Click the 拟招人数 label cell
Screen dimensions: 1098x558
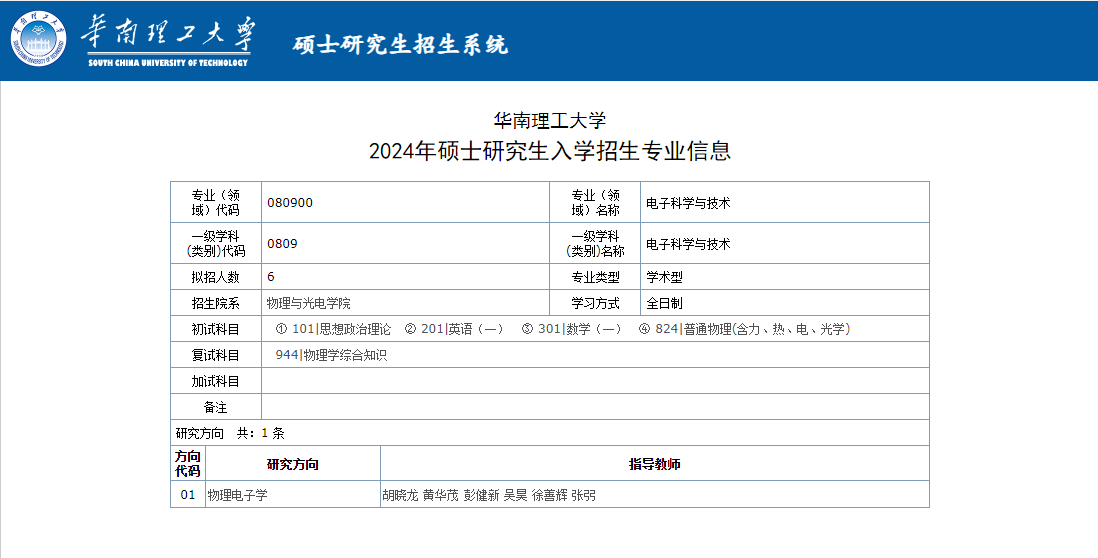tap(216, 277)
